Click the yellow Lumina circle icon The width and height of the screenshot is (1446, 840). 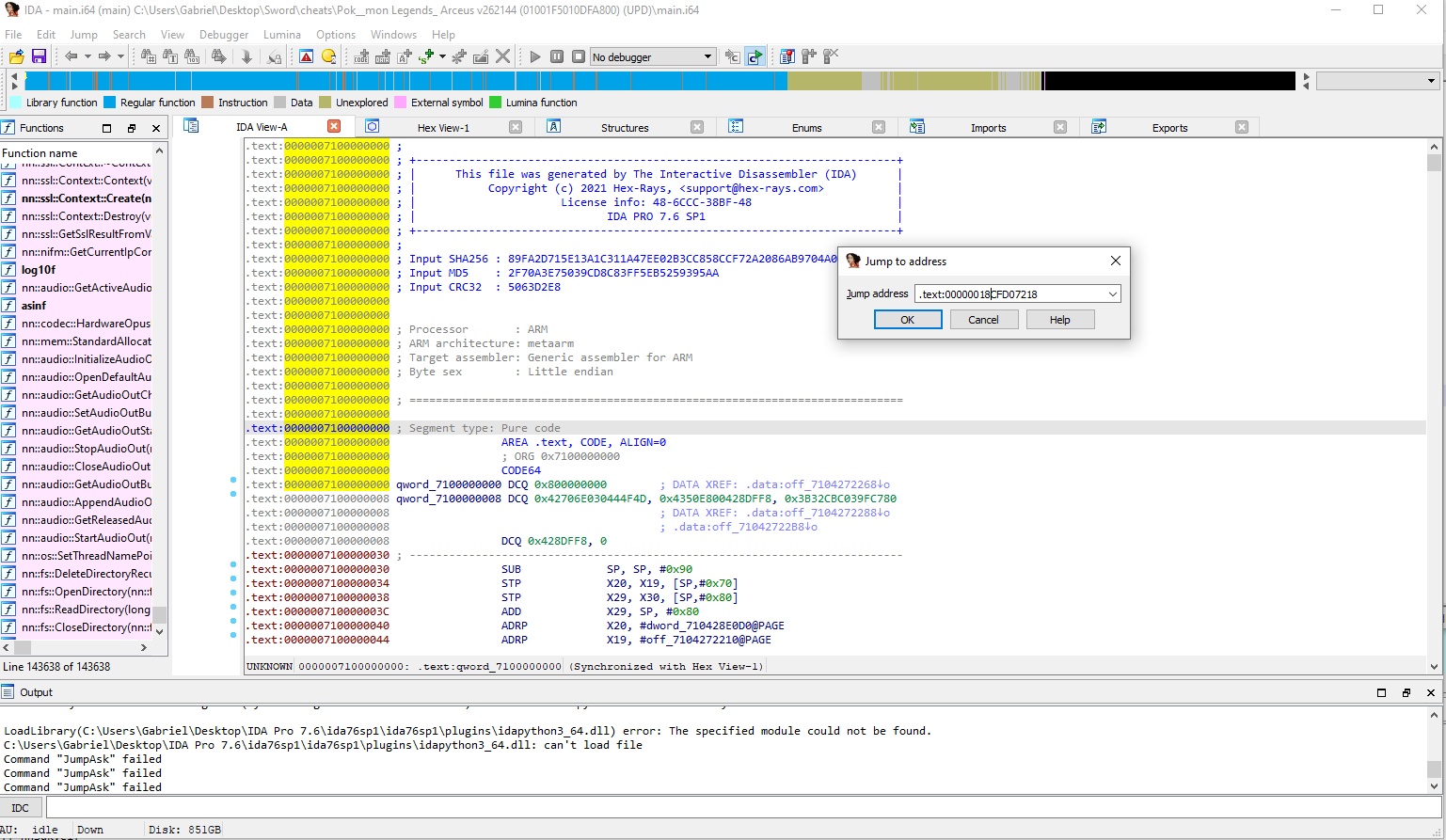click(328, 56)
